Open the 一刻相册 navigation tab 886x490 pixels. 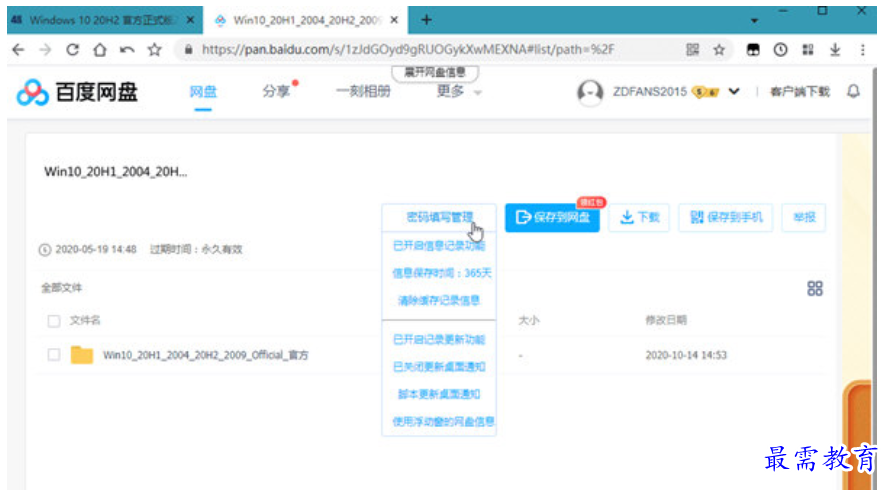(x=363, y=92)
